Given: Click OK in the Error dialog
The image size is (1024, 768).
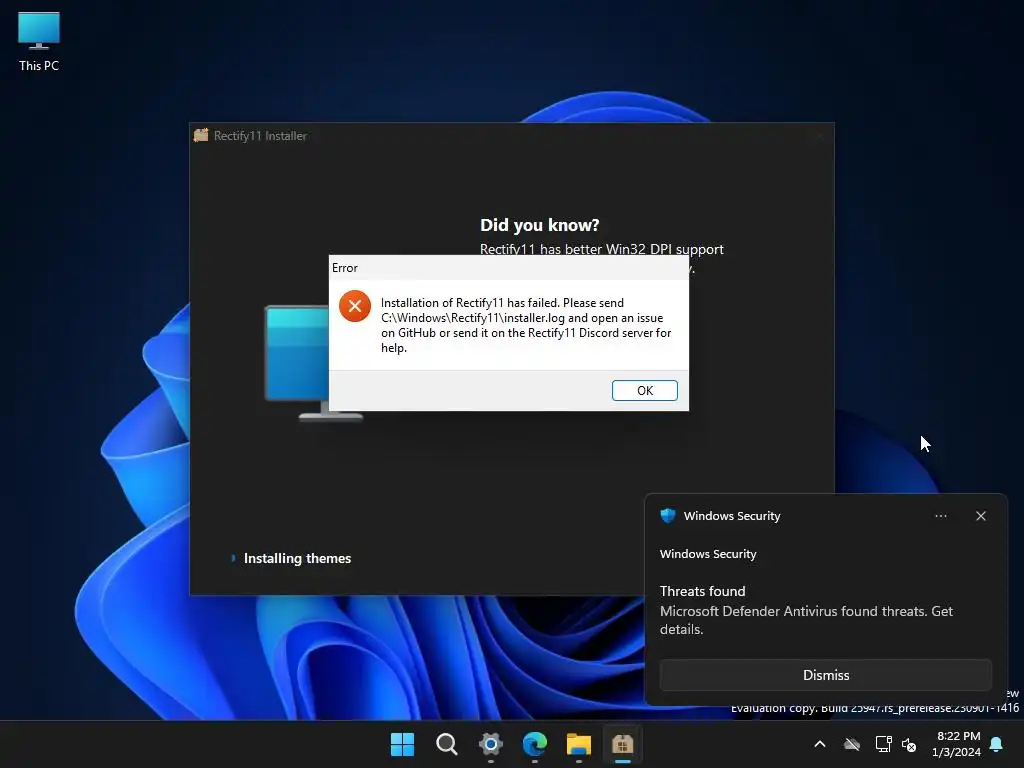Looking at the screenshot, I should pos(645,390).
